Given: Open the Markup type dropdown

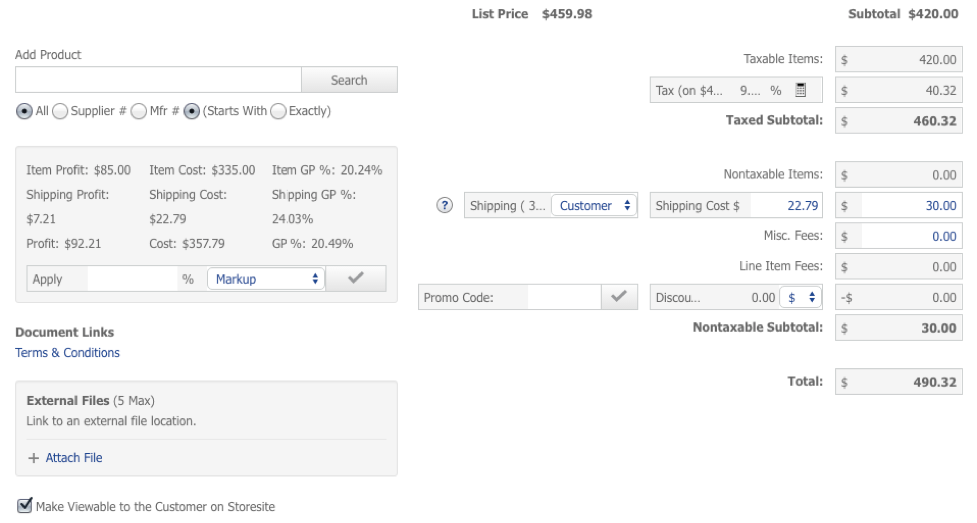Looking at the screenshot, I should point(267,279).
